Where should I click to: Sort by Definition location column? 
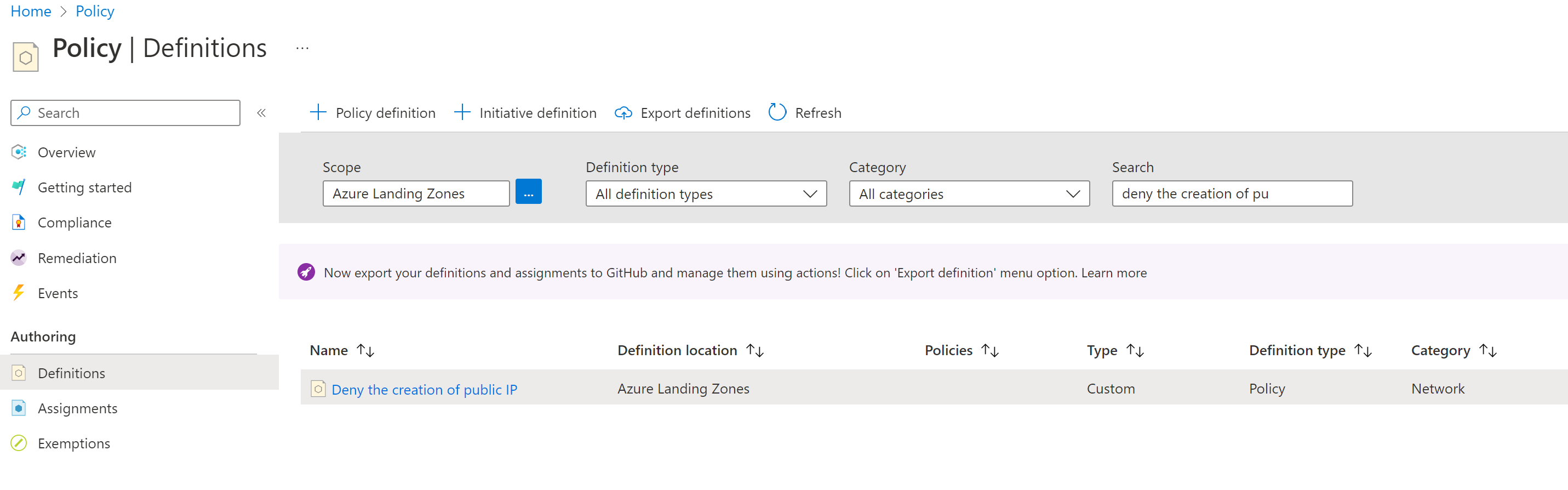755,351
